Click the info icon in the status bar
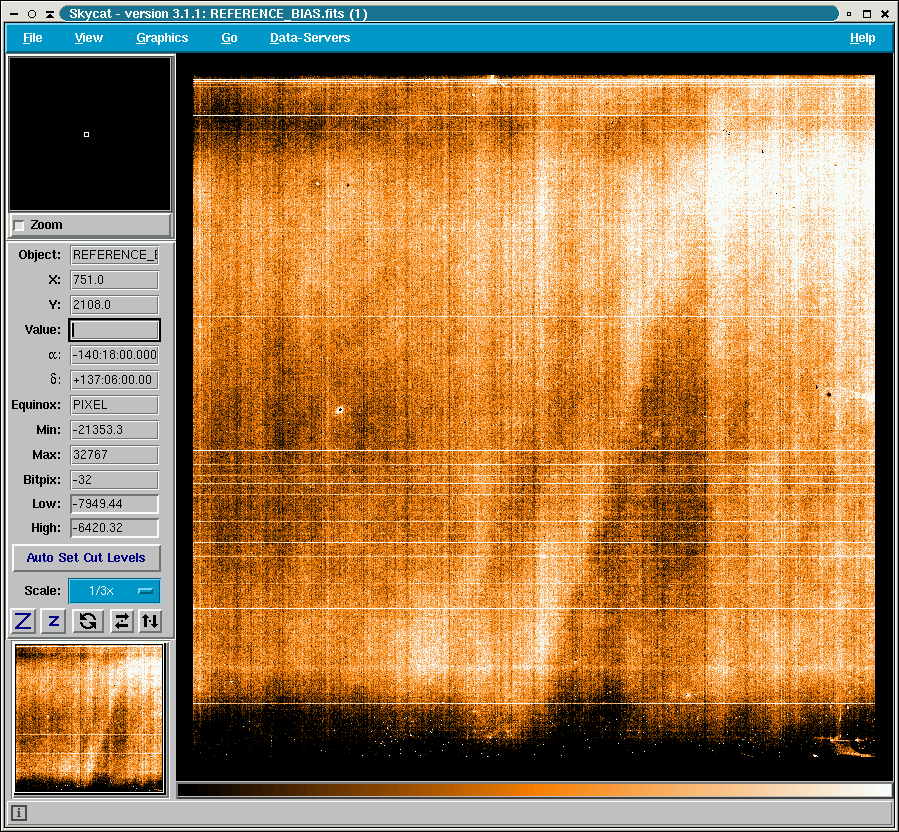Viewport: 899px width, 832px height. [x=19, y=813]
